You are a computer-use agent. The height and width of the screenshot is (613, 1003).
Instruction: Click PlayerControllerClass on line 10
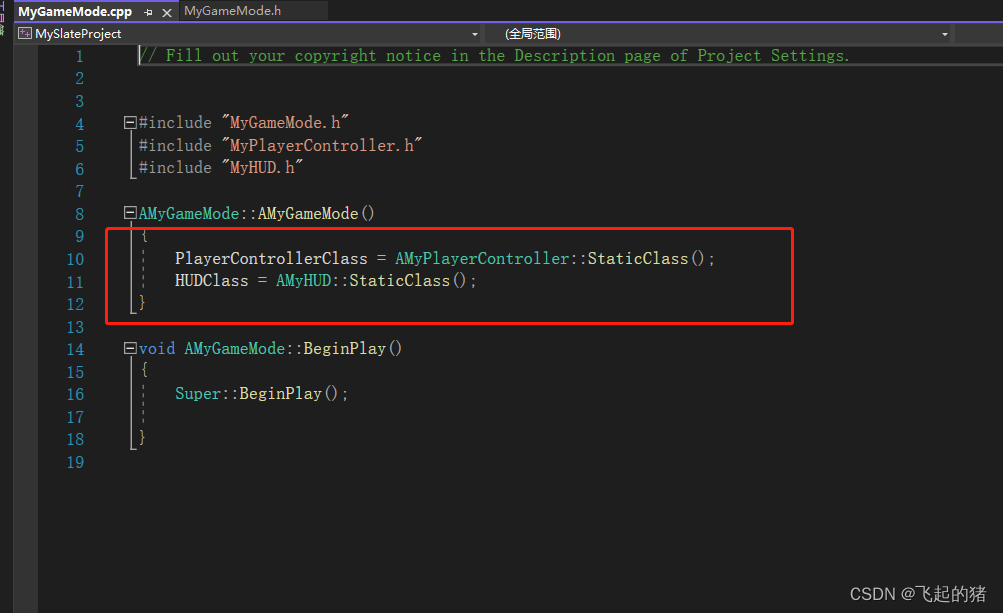coord(270,258)
